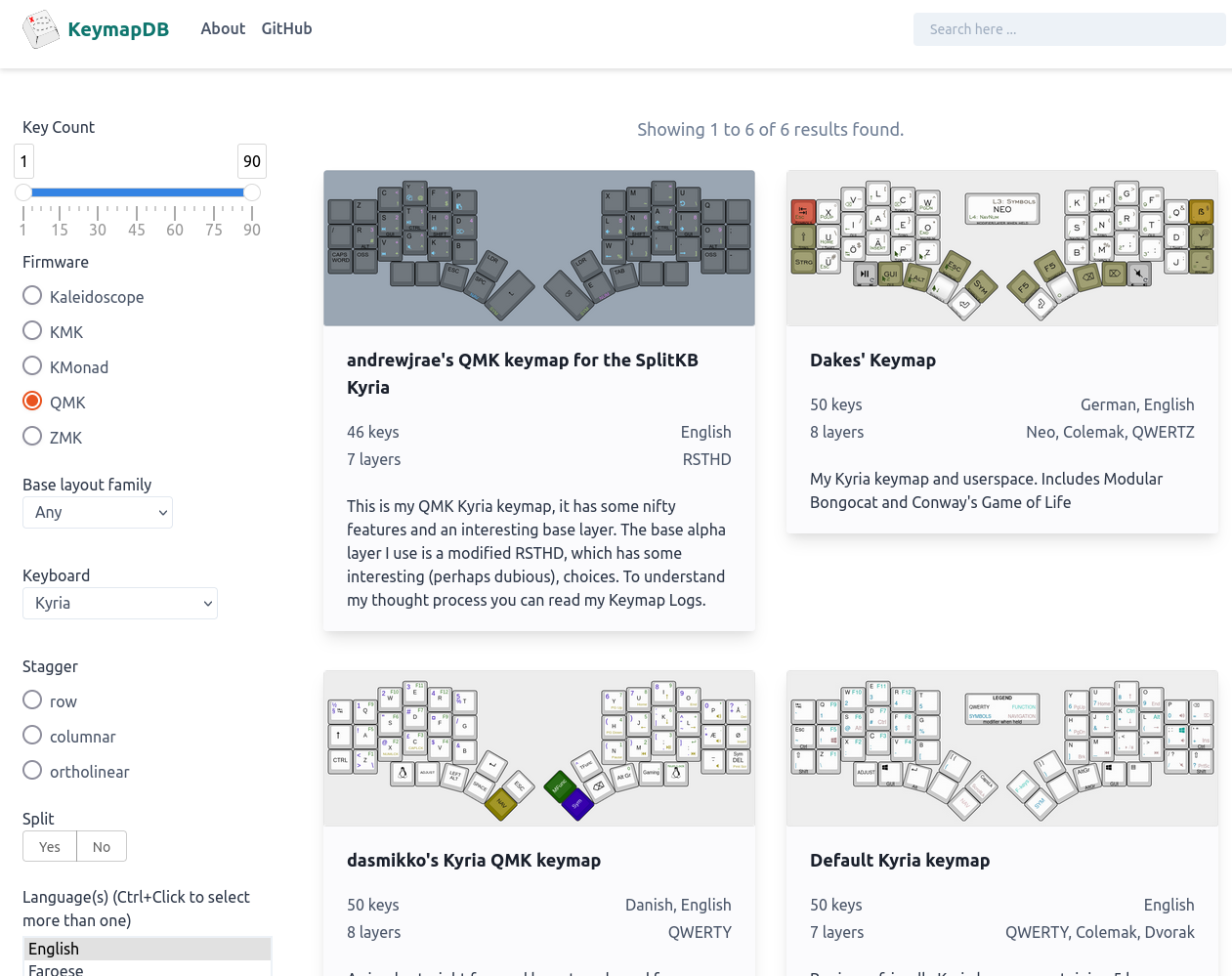Open Default Kyria keymap preview image
This screenshot has width=1232, height=976.
pyautogui.click(x=1001, y=748)
